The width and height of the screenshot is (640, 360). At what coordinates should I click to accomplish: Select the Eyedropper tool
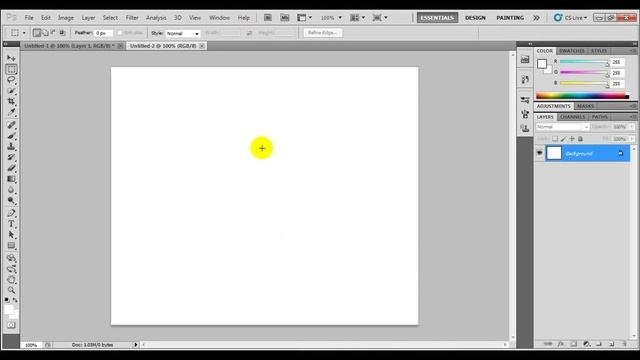point(11,112)
